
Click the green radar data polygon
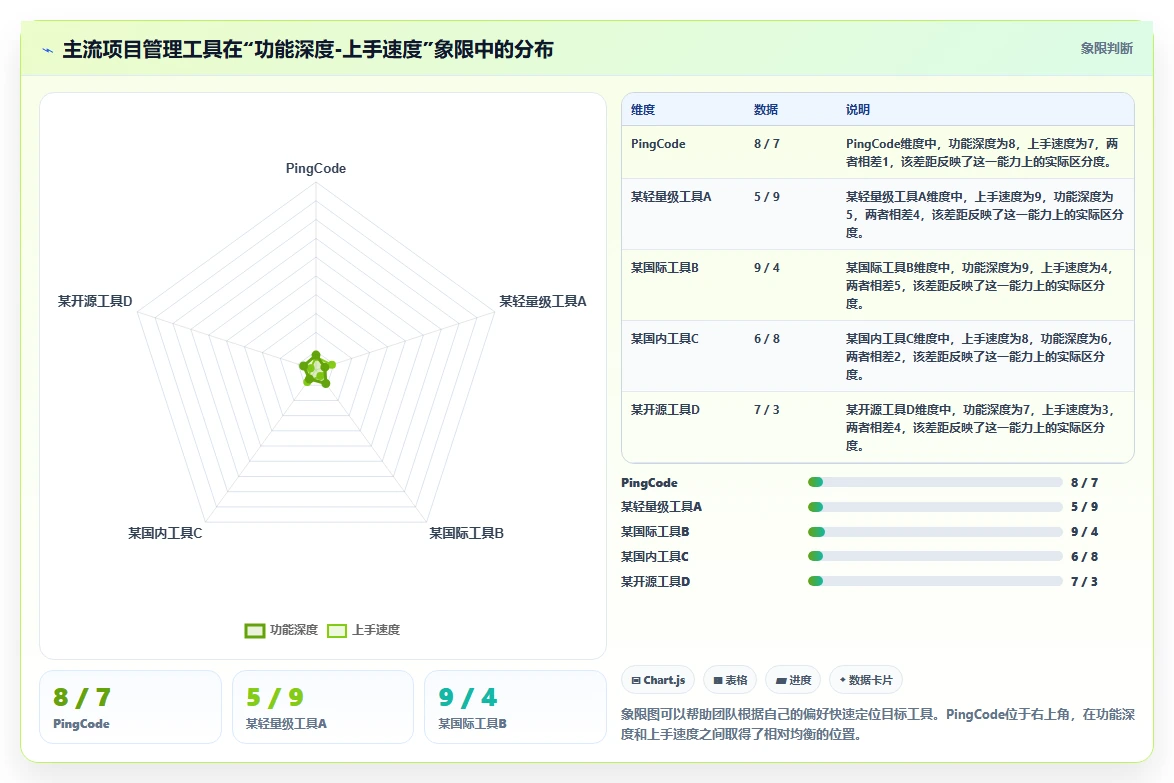[x=317, y=370]
